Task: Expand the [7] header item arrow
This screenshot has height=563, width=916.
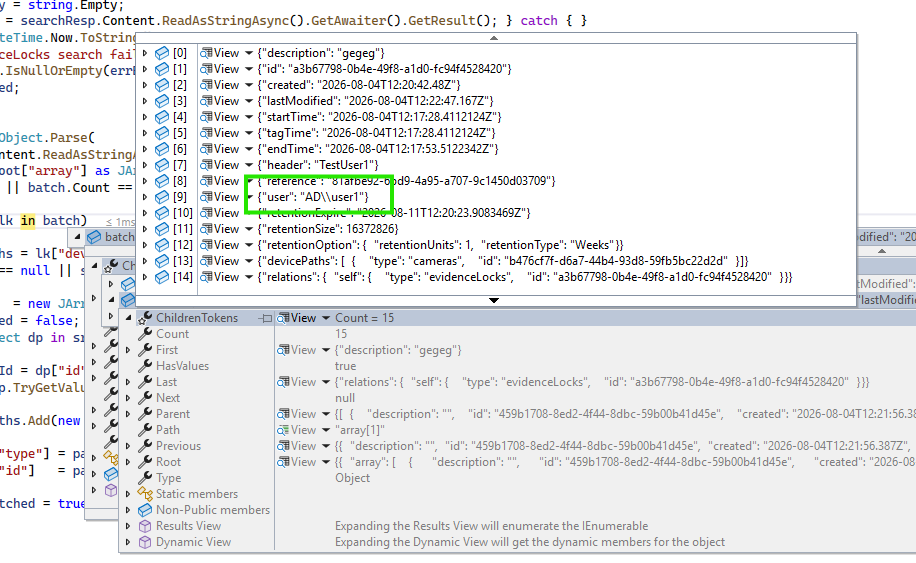Action: click(x=145, y=165)
